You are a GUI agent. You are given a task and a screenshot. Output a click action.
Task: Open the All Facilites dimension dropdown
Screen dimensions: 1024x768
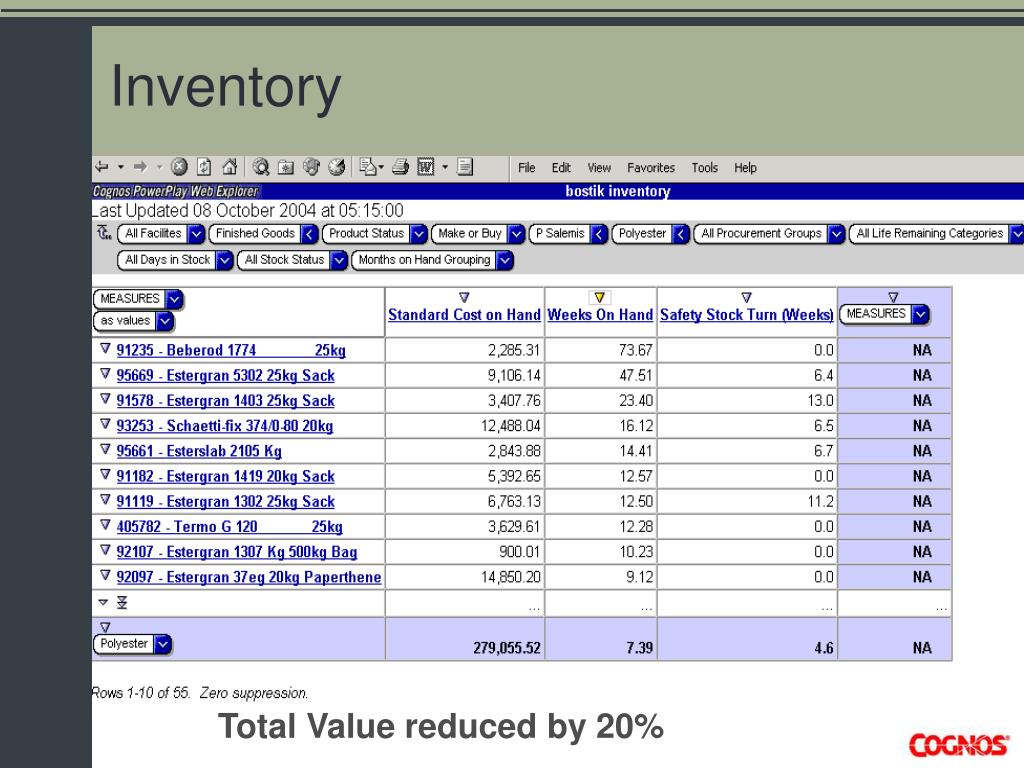click(x=196, y=233)
